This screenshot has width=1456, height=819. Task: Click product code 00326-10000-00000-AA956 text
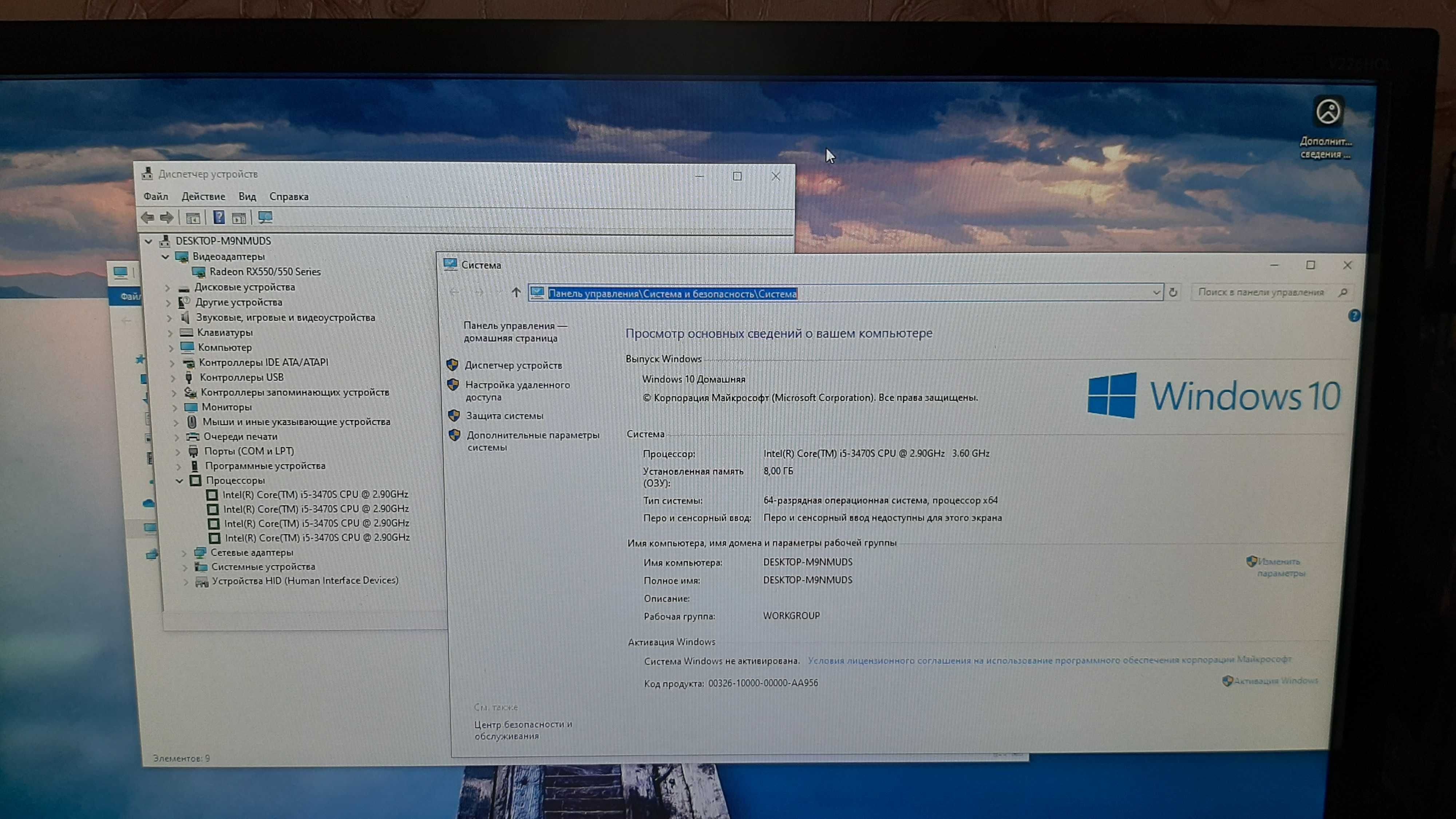(763, 683)
